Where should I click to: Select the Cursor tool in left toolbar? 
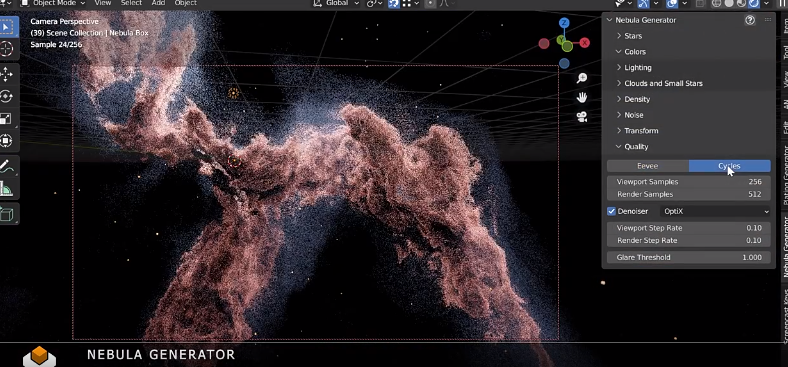[x=7, y=49]
